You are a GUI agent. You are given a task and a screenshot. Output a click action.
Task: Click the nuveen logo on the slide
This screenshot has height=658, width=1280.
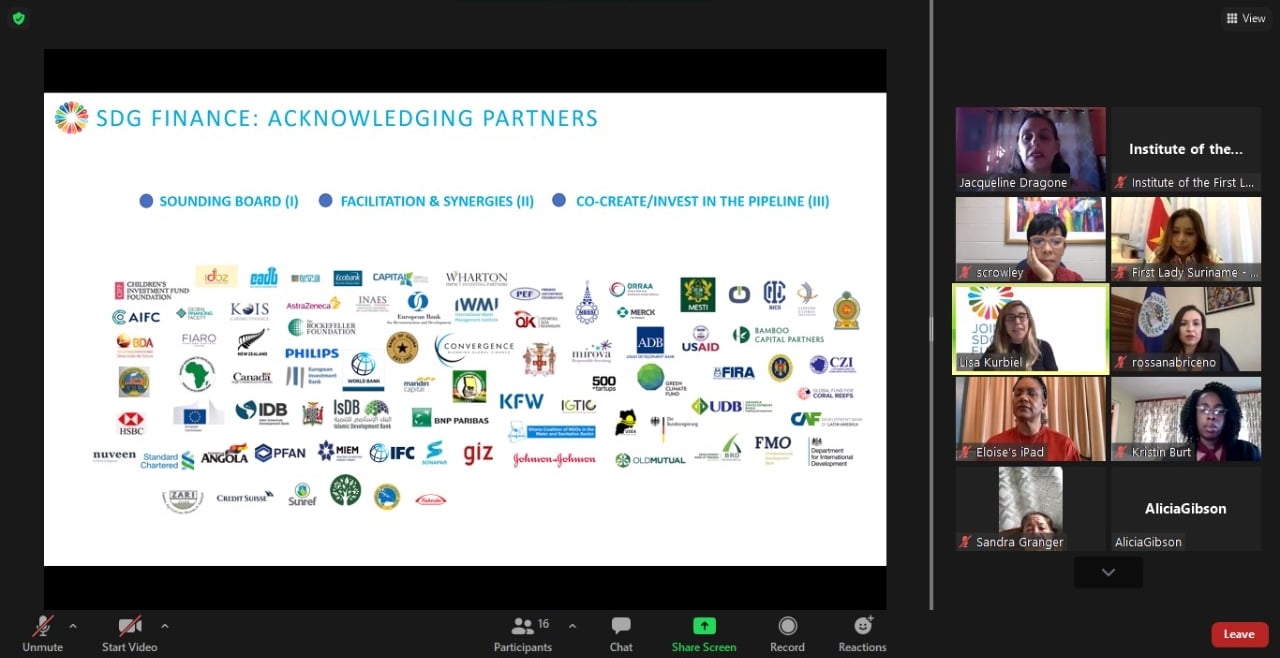[114, 456]
